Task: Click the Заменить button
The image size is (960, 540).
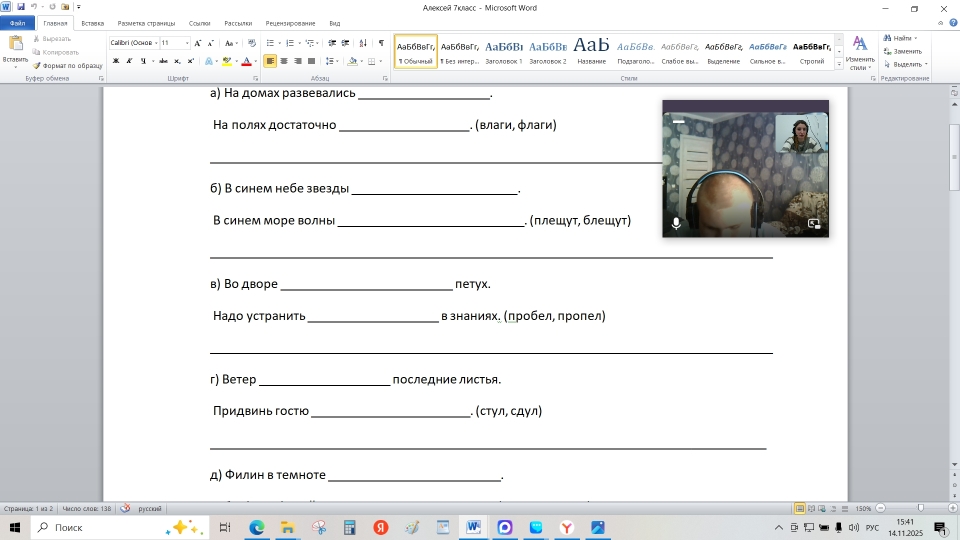Action: tap(905, 51)
